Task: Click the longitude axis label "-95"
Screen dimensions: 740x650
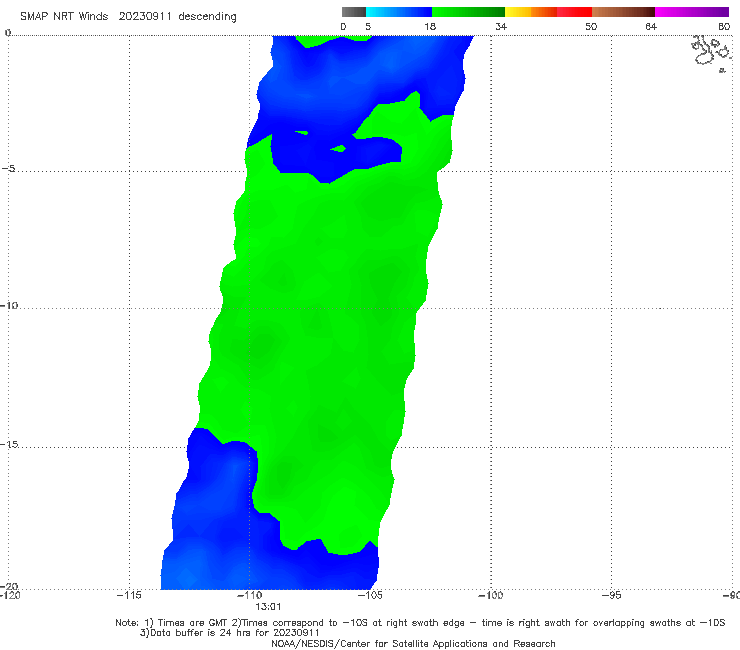Action: point(611,595)
